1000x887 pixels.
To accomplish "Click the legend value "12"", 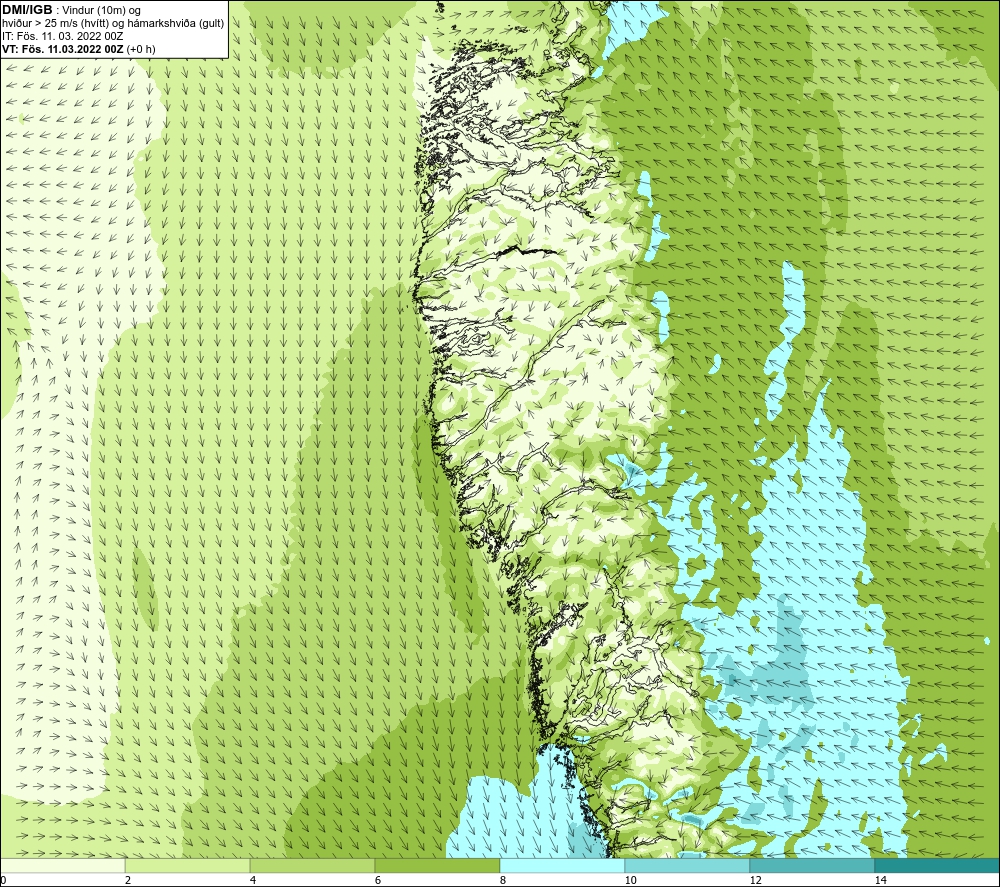I will [x=755, y=880].
